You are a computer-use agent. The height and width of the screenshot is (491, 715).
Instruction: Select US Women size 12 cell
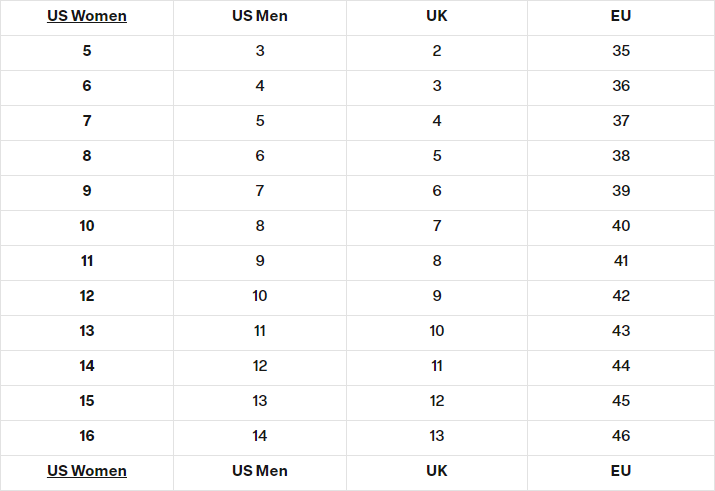(87, 296)
